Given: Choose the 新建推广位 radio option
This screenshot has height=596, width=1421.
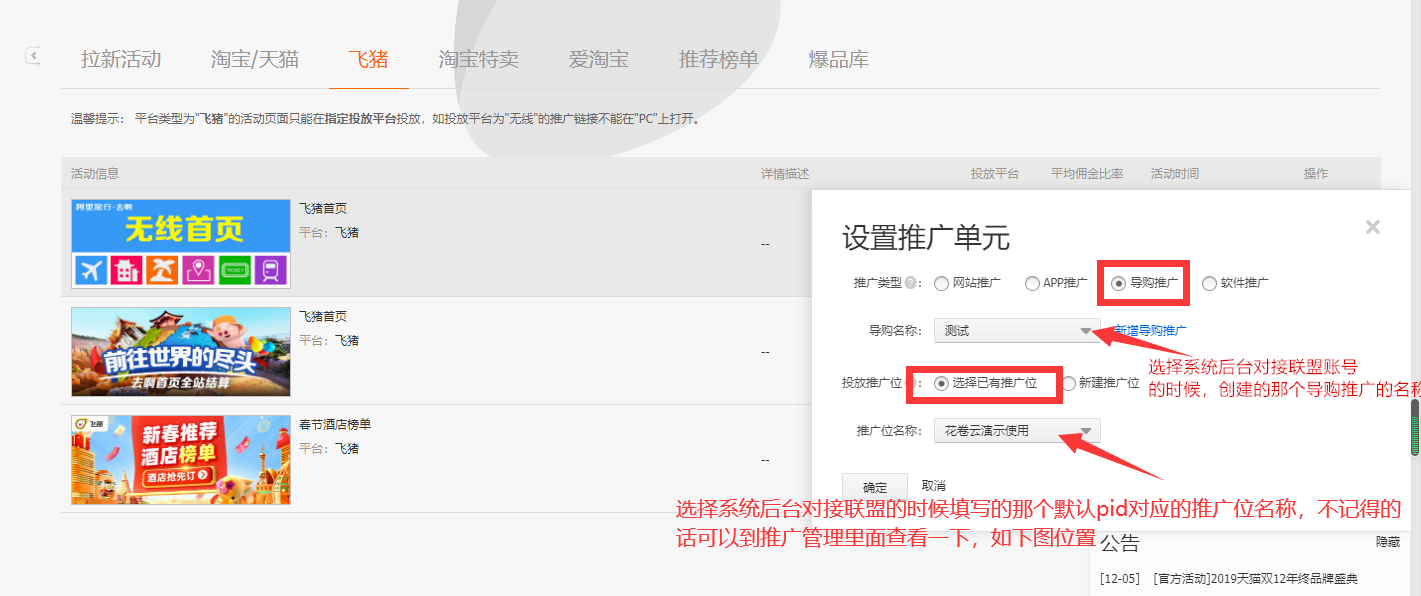Looking at the screenshot, I should 1069,383.
